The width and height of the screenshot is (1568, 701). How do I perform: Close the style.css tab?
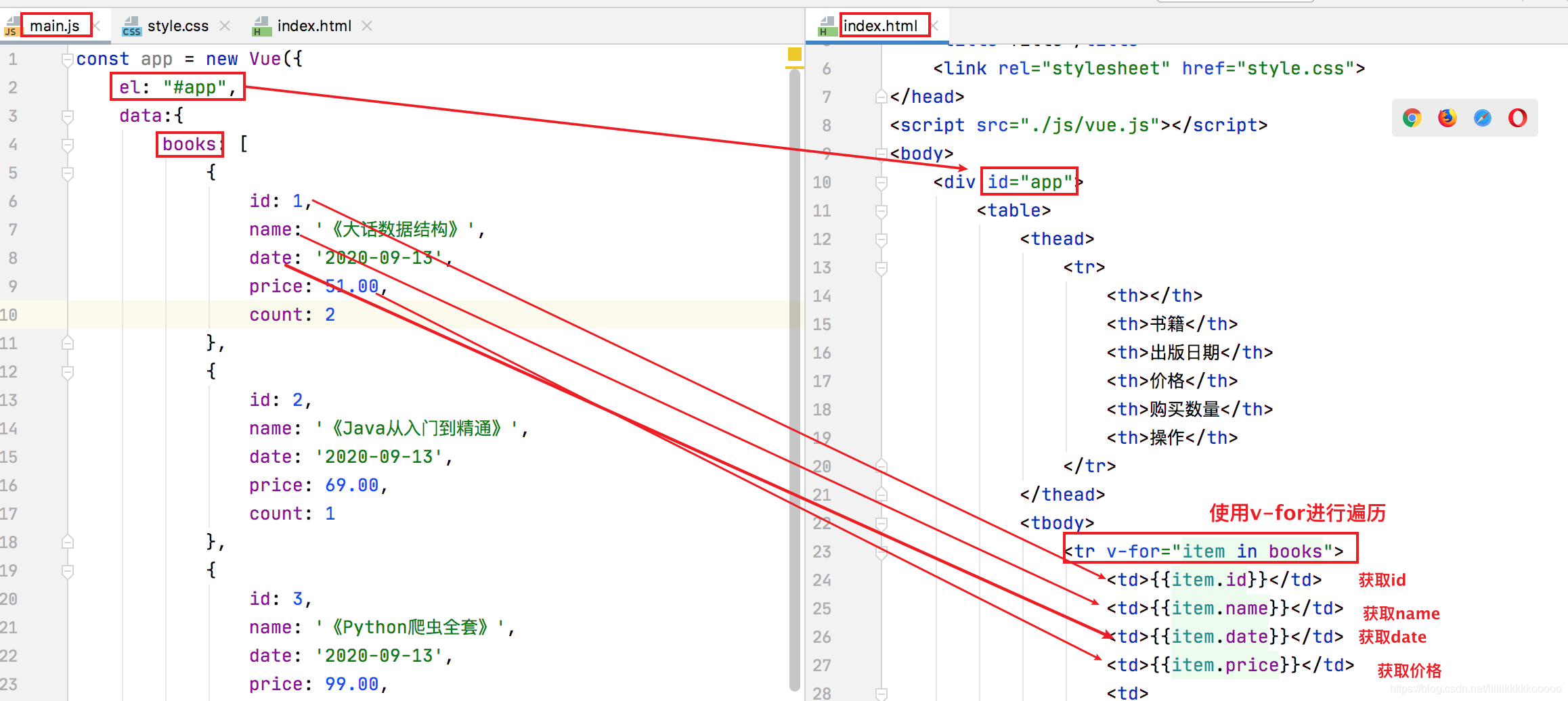pyautogui.click(x=225, y=26)
